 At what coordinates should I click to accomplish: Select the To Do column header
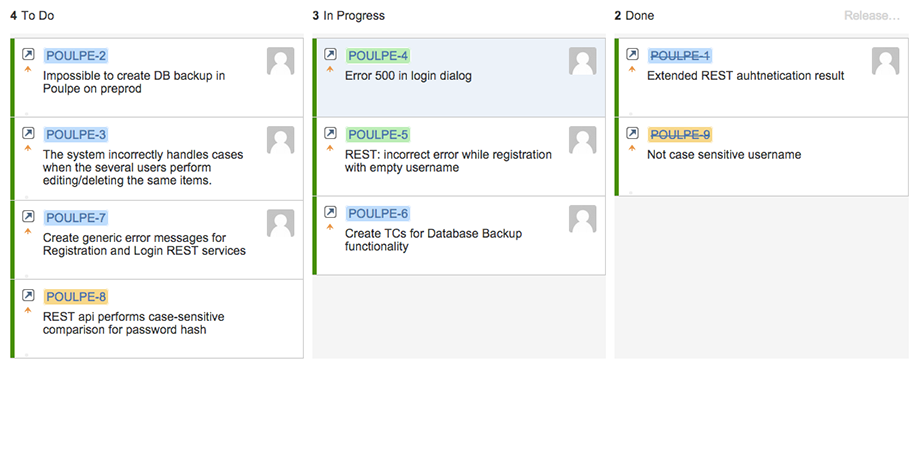point(32,16)
